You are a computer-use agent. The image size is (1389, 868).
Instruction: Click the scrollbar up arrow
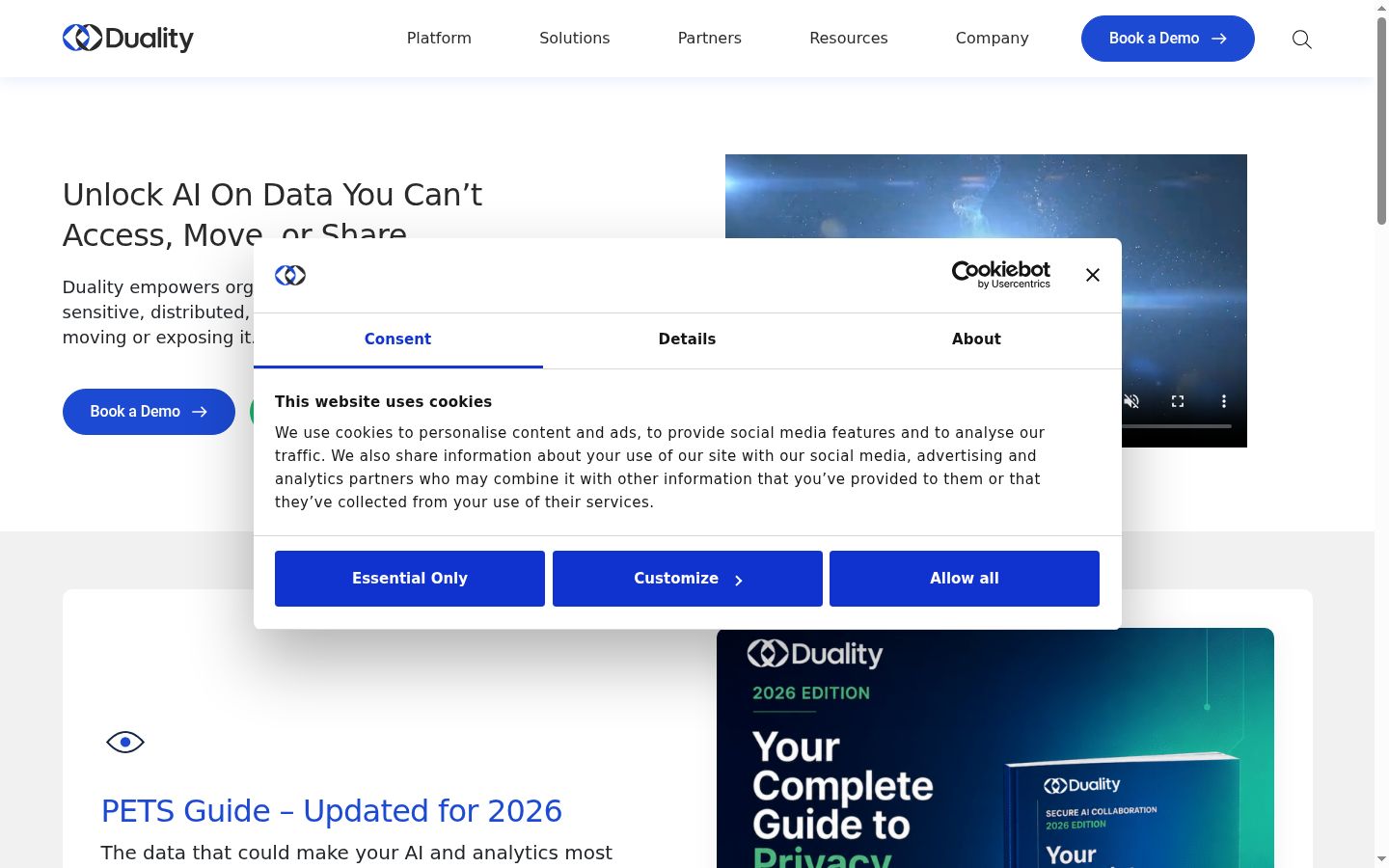(x=1381, y=8)
